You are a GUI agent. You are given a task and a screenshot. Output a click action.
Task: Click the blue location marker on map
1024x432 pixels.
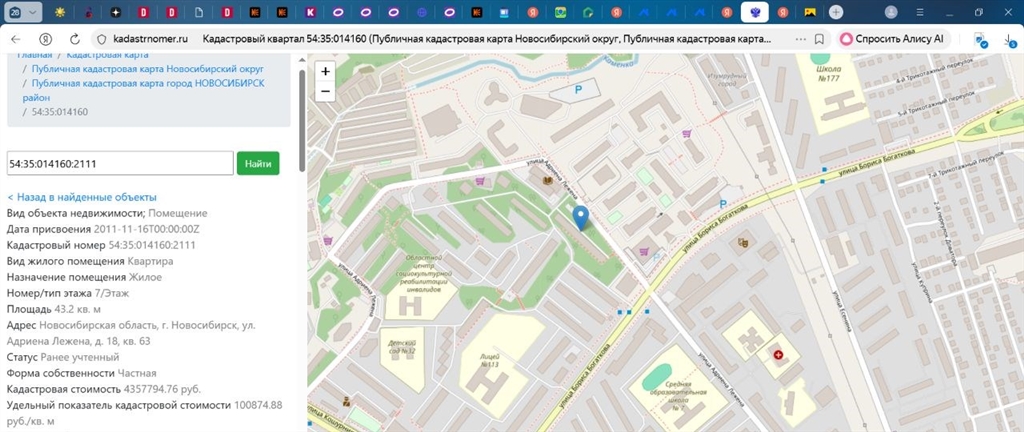[x=580, y=216]
